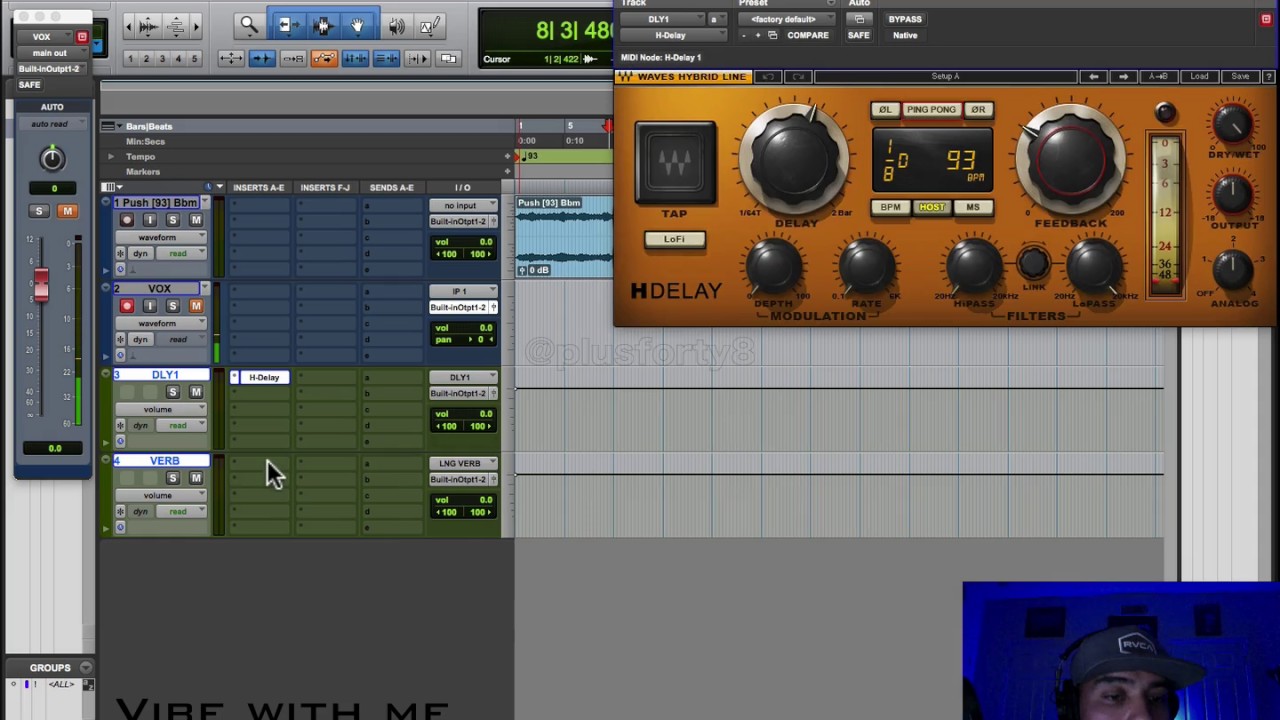The height and width of the screenshot is (720, 1280).
Task: Toggle Zoom Toggle crosshair button
Action: (x=231, y=58)
